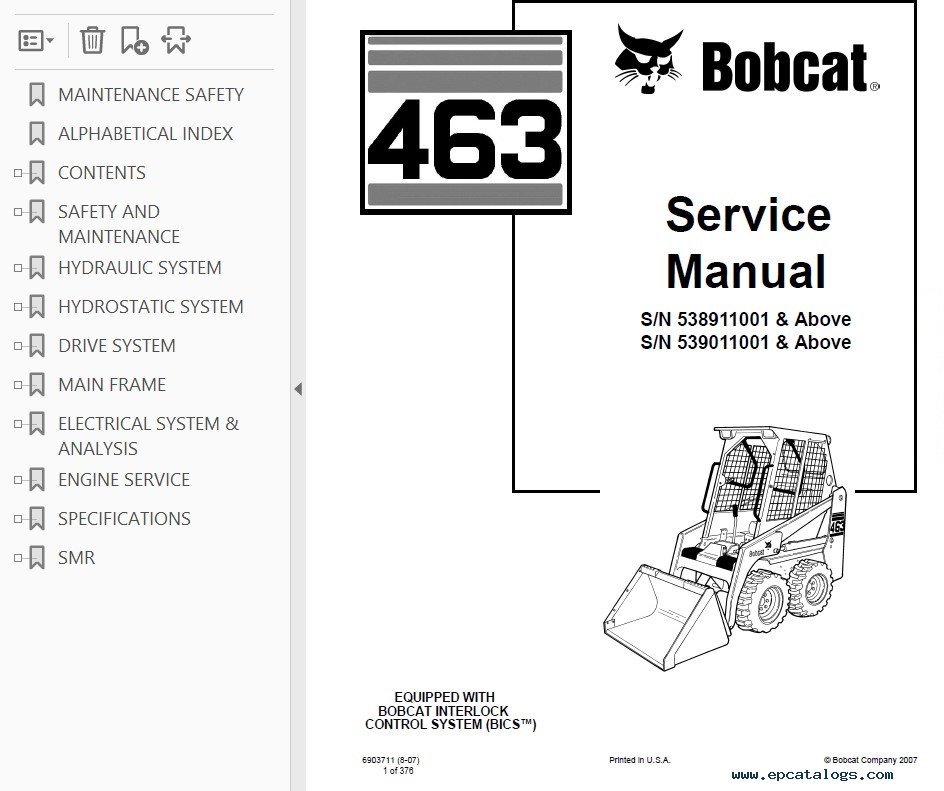The image size is (944, 791).
Task: Click the expand current bookmark icon
Action: (176, 40)
